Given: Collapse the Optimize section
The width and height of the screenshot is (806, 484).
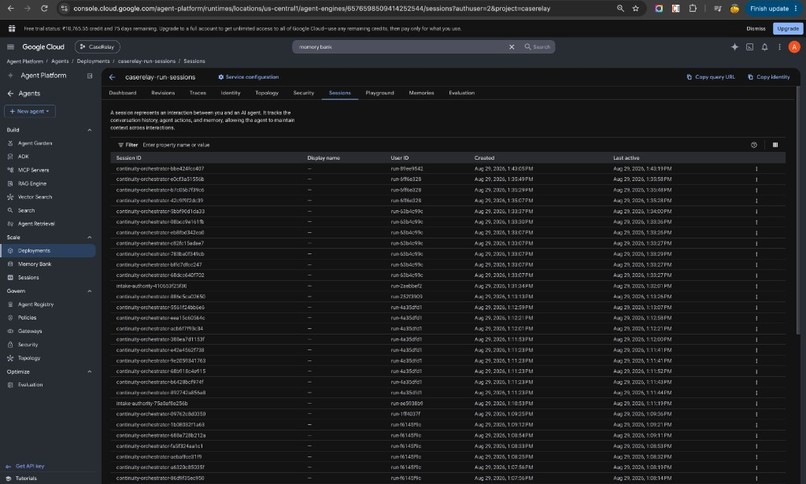Looking at the screenshot, I should coord(89,372).
